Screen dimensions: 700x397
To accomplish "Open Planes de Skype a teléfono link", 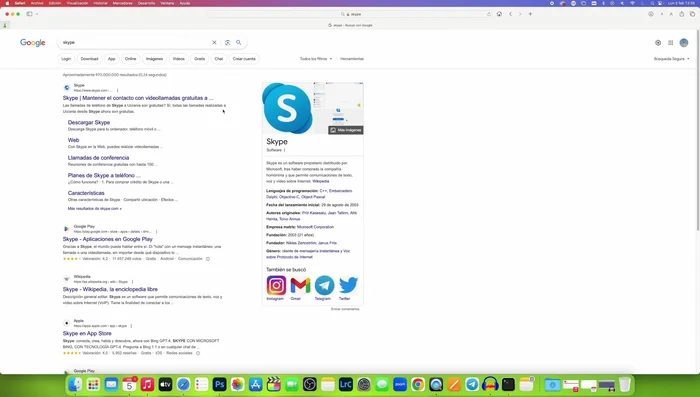I will coord(104,176).
